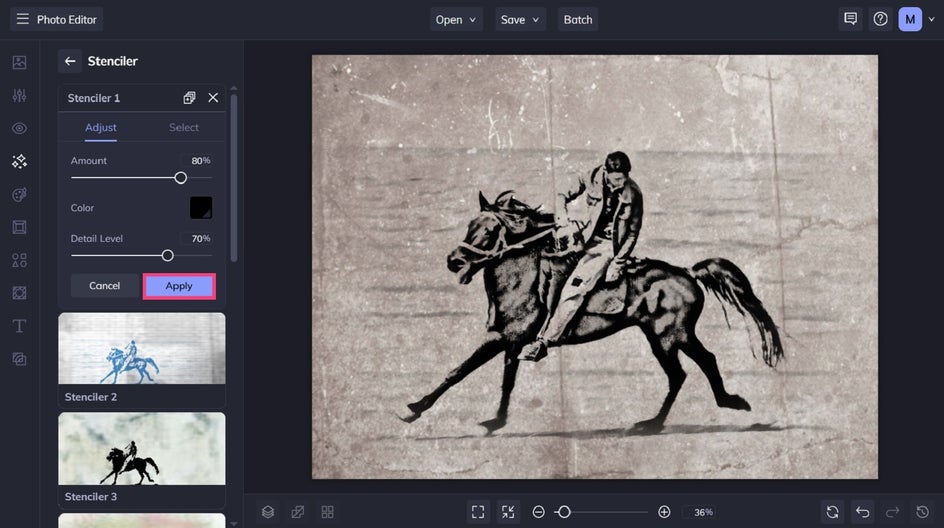Open the Open dropdown menu

(456, 19)
